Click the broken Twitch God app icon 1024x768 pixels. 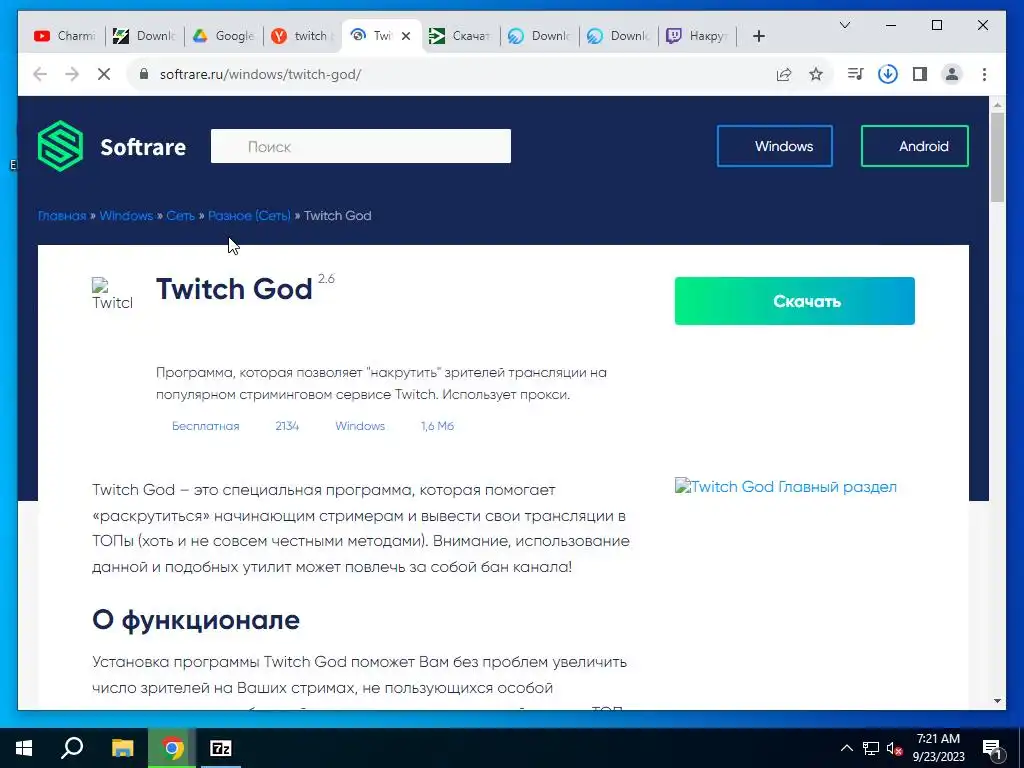coord(112,294)
